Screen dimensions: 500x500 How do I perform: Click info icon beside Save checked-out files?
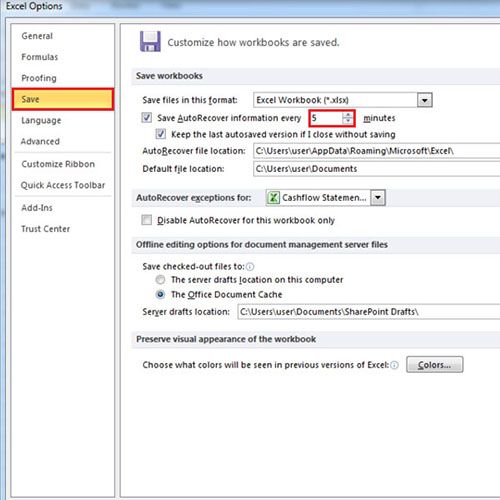250,267
